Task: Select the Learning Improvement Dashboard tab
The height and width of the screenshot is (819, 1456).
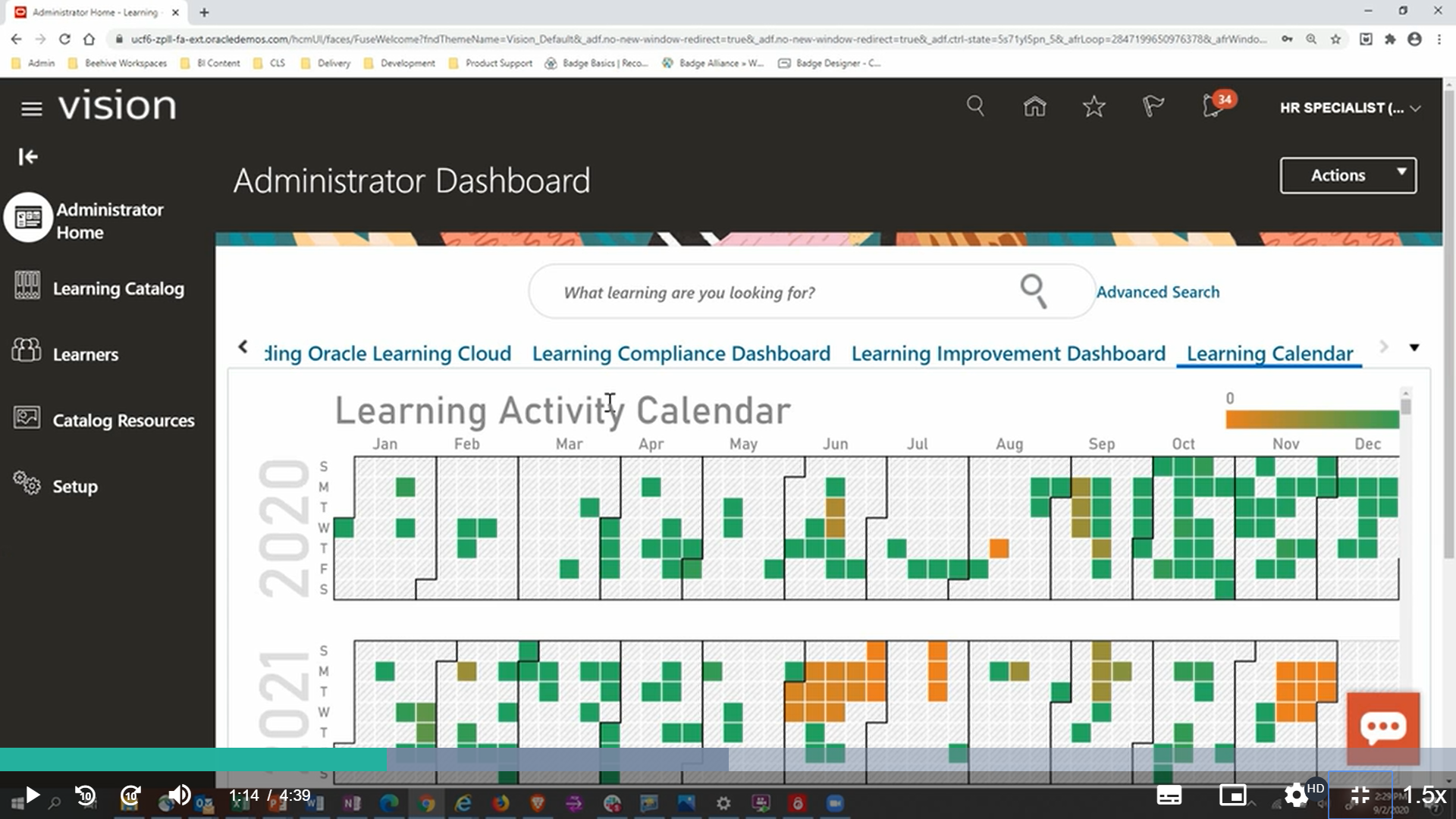Action: pos(1007,353)
